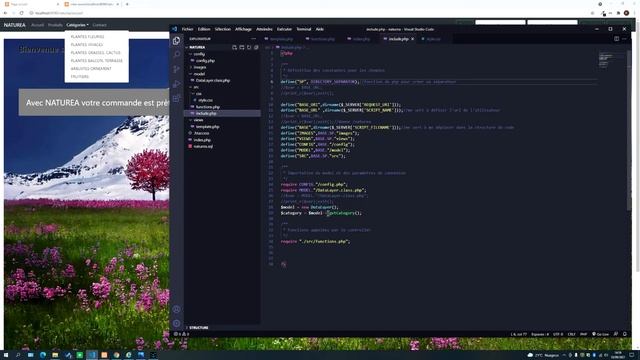The height and width of the screenshot is (360, 640).
Task: Open config.php in explorer tree
Action: pos(205,60)
